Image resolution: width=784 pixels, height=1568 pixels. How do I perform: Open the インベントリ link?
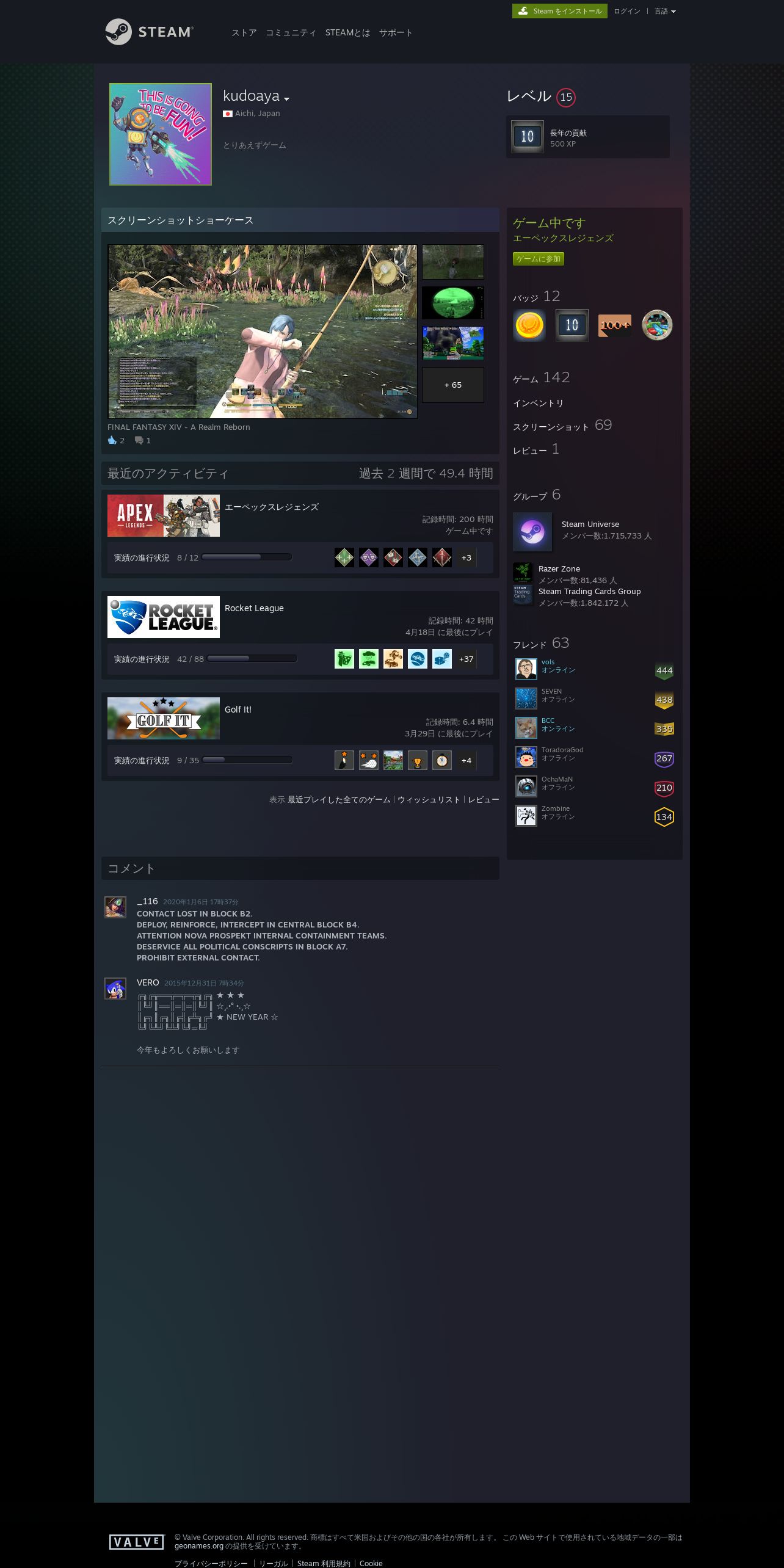point(539,404)
